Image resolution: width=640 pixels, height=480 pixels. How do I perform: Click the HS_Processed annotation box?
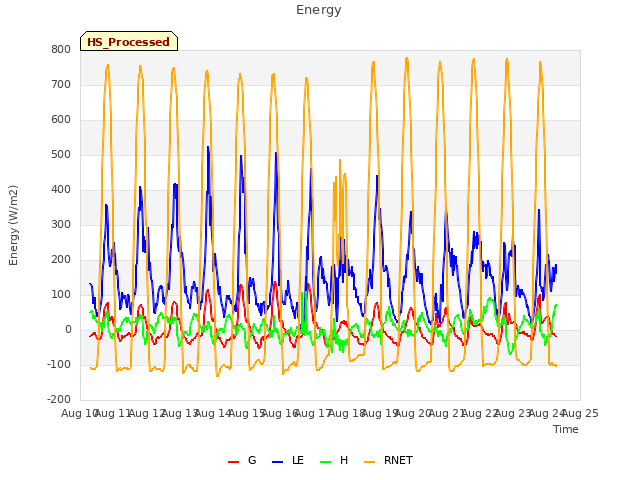129,41
